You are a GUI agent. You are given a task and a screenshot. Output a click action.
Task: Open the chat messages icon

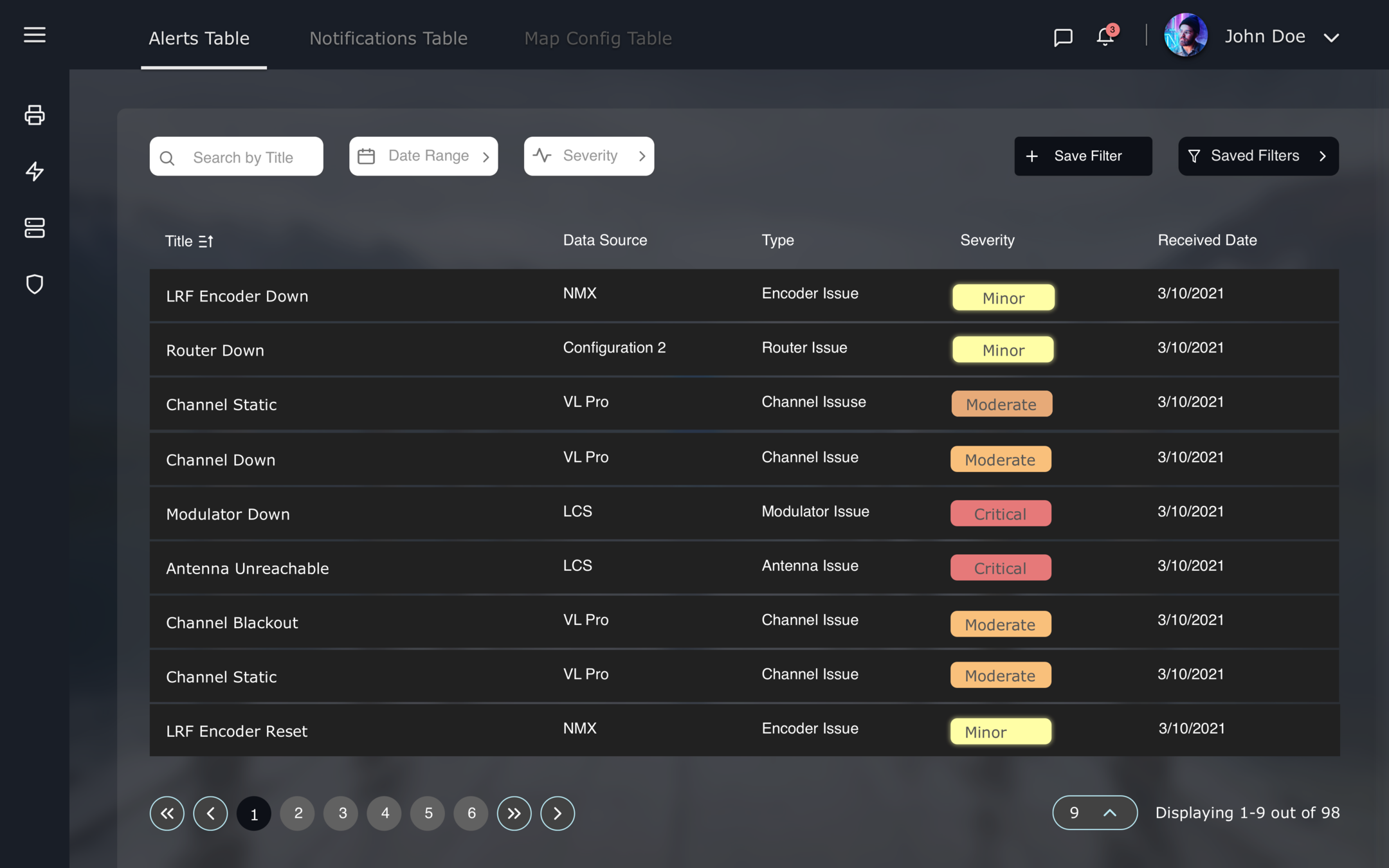point(1063,37)
